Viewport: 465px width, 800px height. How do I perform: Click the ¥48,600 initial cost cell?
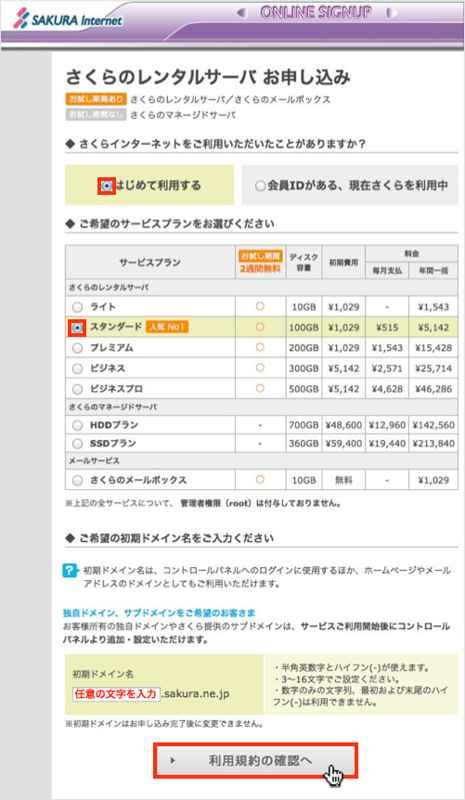(344, 425)
